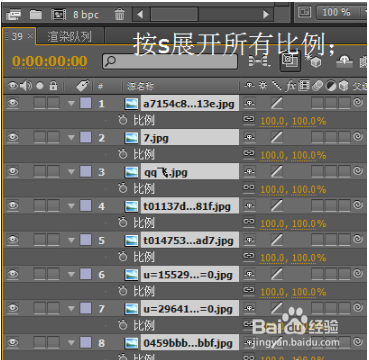Screen dimensions: 369x360
Task: Select layer named 7.jpg
Action: tap(190, 138)
